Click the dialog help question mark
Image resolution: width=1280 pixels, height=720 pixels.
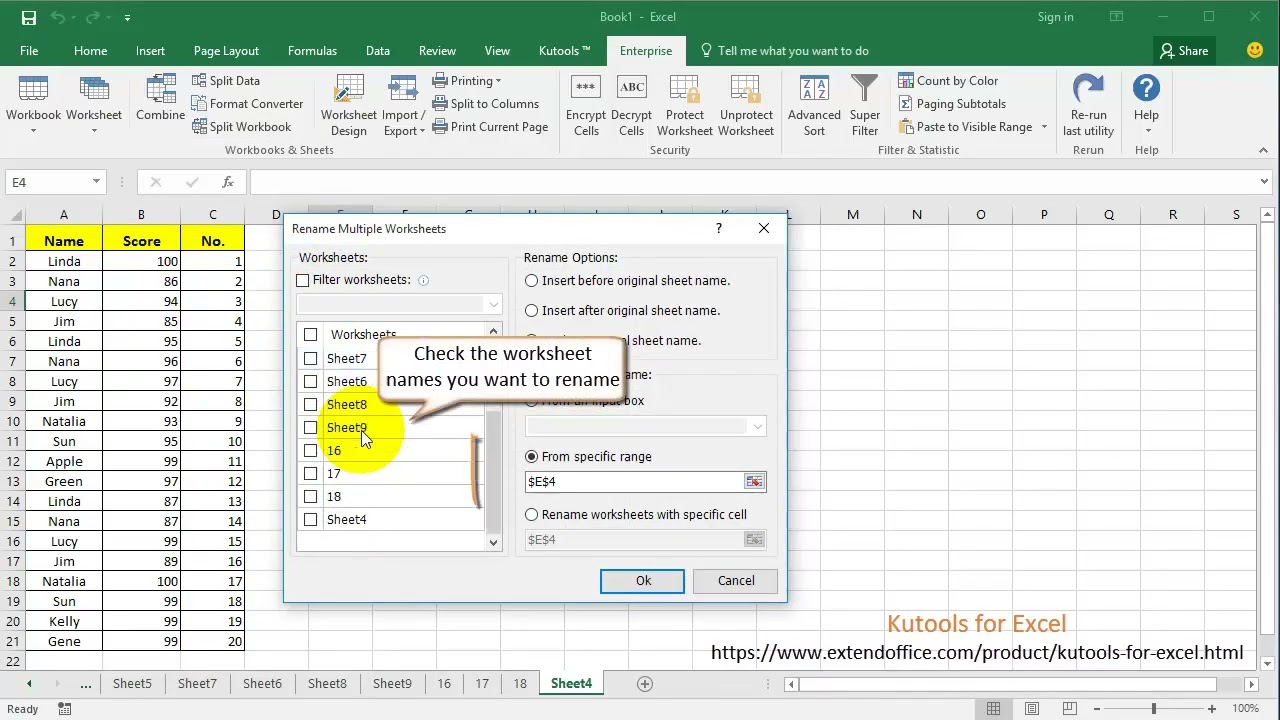[x=718, y=229]
